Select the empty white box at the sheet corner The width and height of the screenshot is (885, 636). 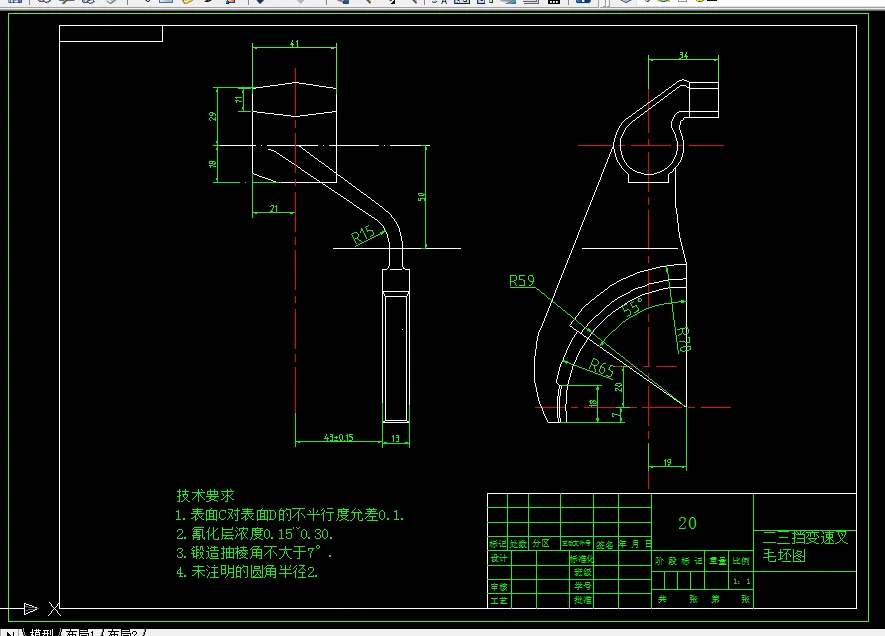click(x=111, y=33)
